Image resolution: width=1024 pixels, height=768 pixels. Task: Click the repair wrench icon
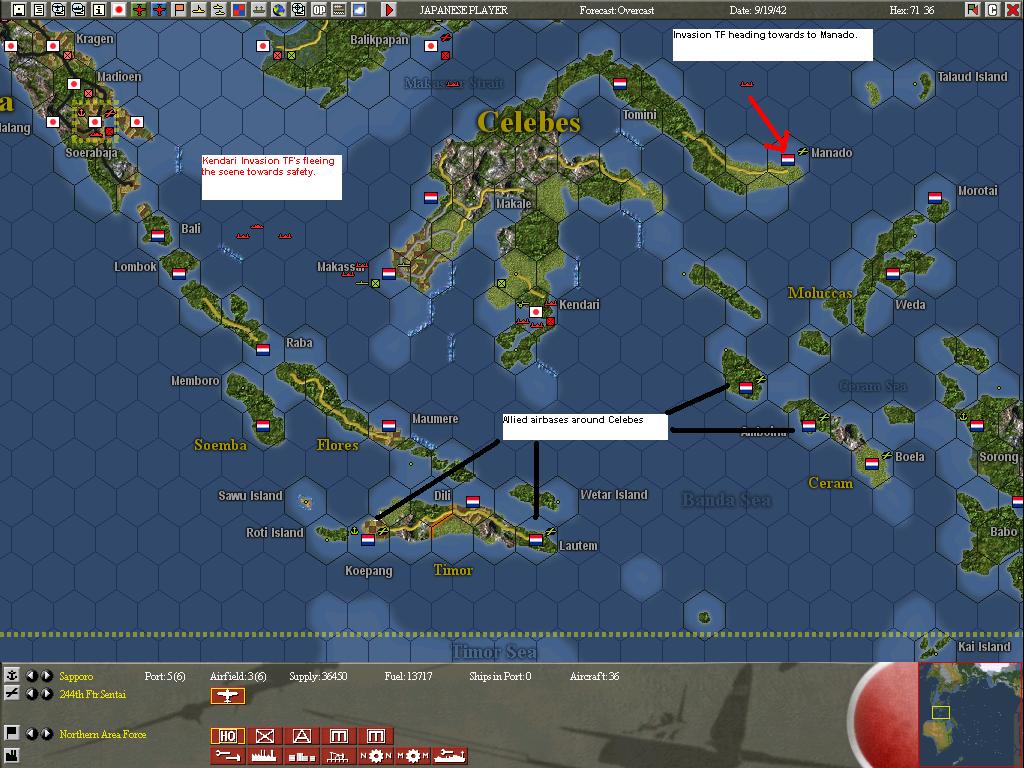tap(227, 756)
